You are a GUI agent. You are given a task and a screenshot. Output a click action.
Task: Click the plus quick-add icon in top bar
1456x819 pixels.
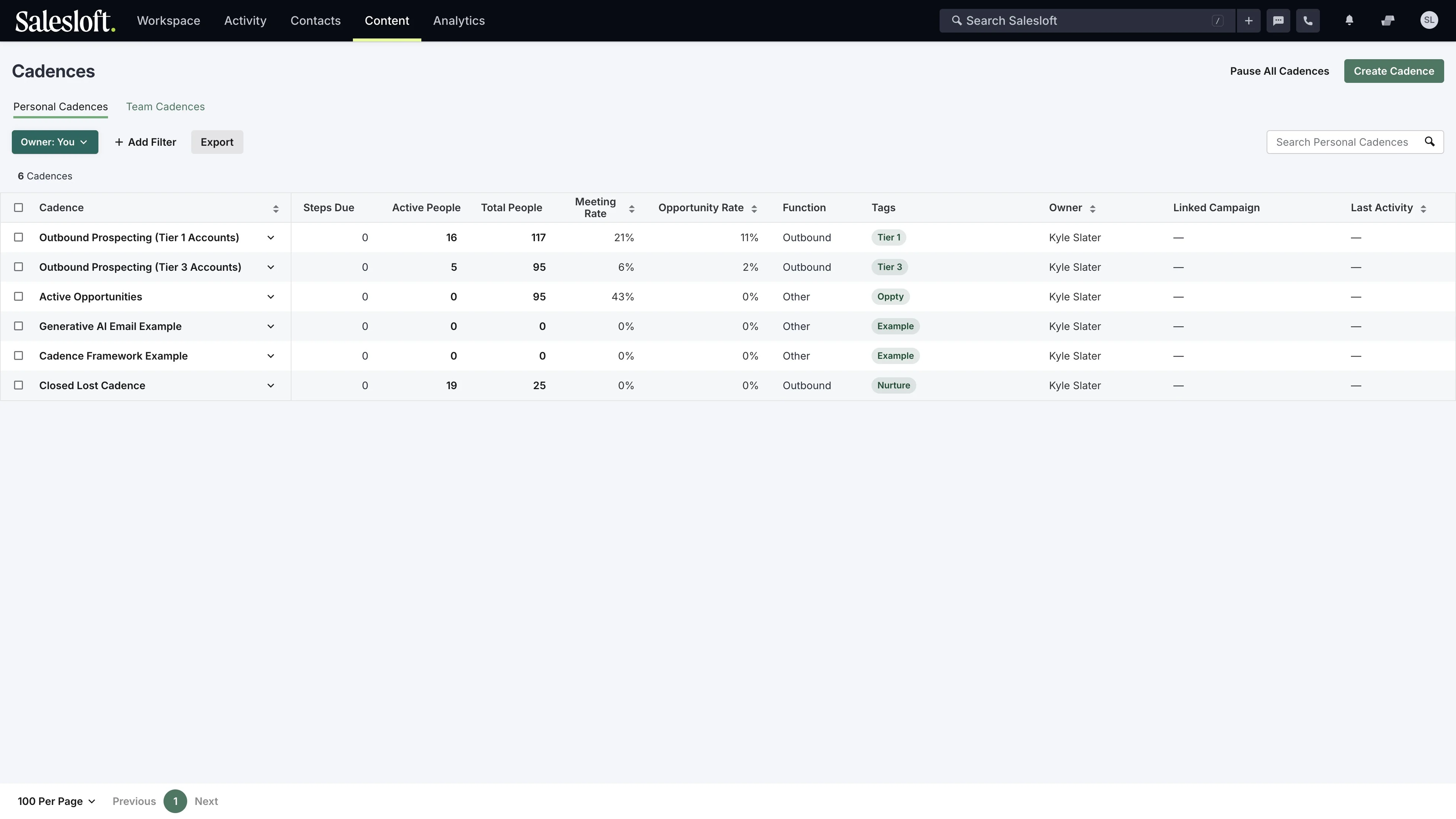coord(1248,21)
